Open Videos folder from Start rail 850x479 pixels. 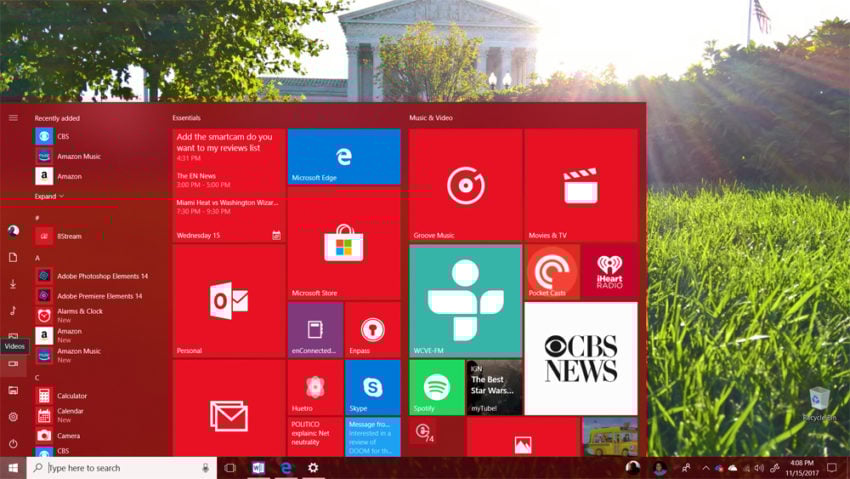pos(13,364)
